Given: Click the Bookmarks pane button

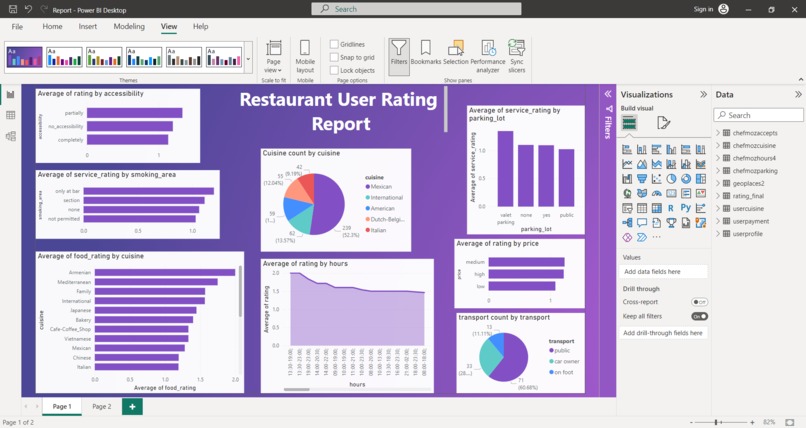Looking at the screenshot, I should tap(426, 53).
